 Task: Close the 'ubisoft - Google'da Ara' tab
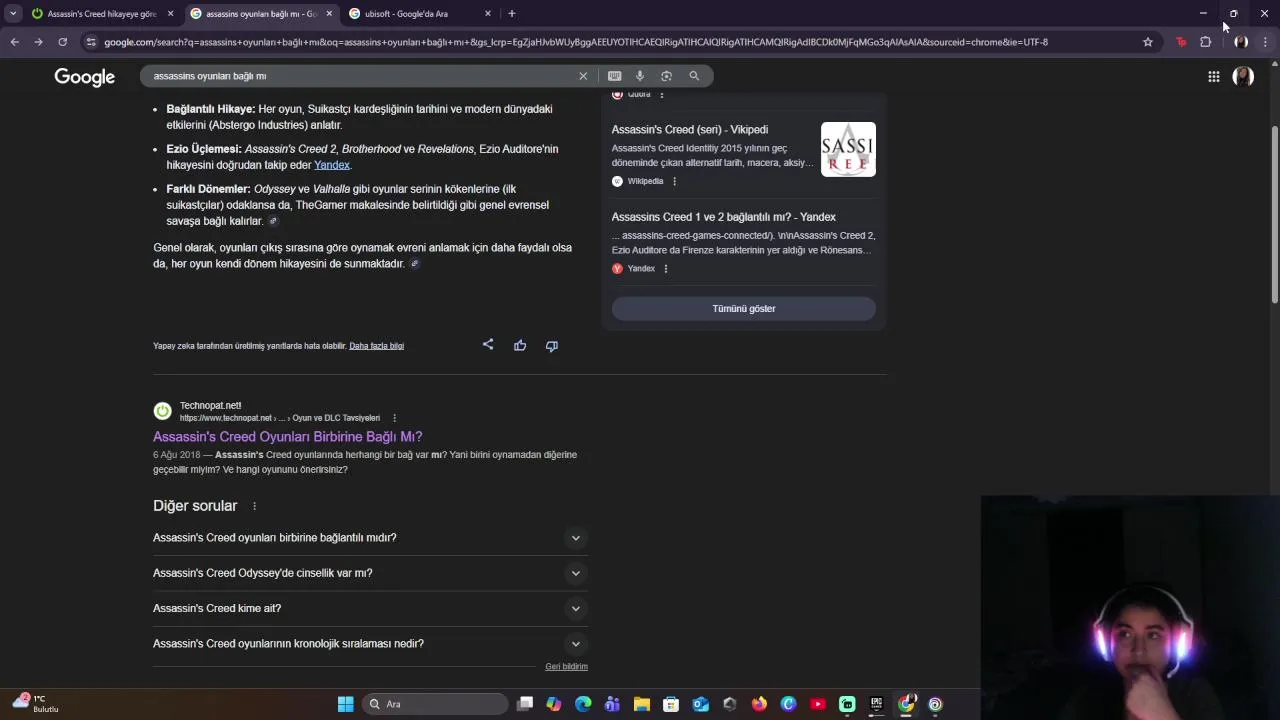click(488, 14)
